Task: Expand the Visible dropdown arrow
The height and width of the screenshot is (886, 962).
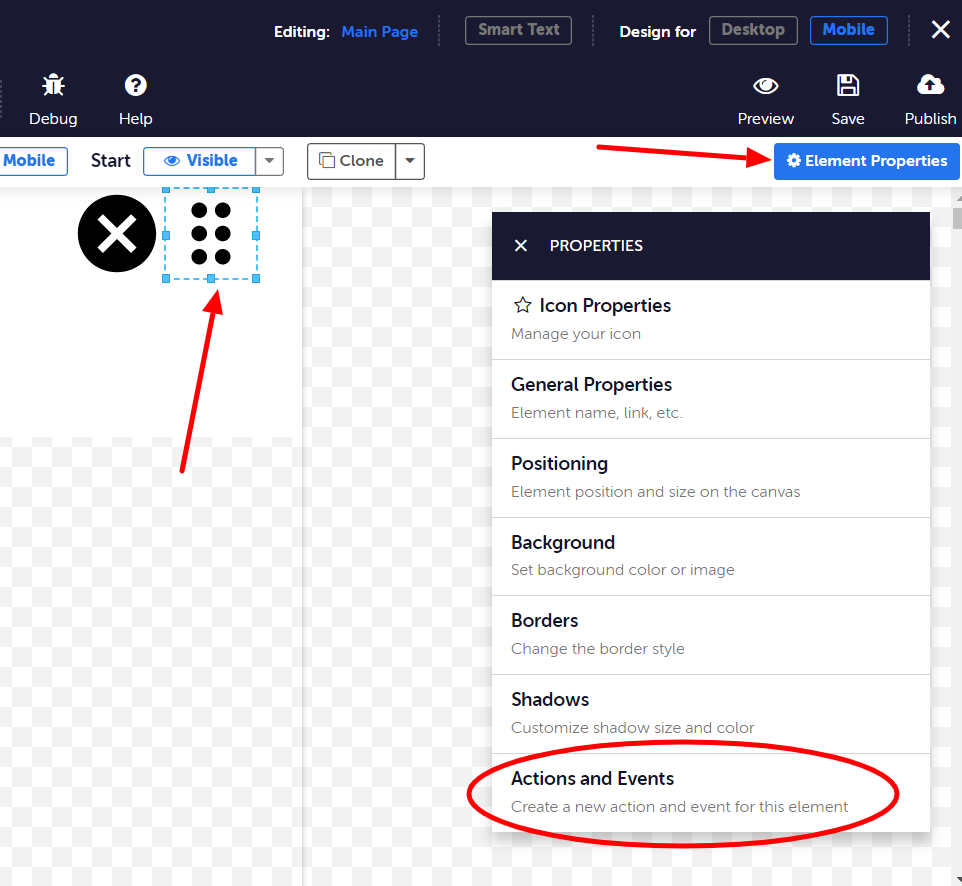Action: coord(269,161)
